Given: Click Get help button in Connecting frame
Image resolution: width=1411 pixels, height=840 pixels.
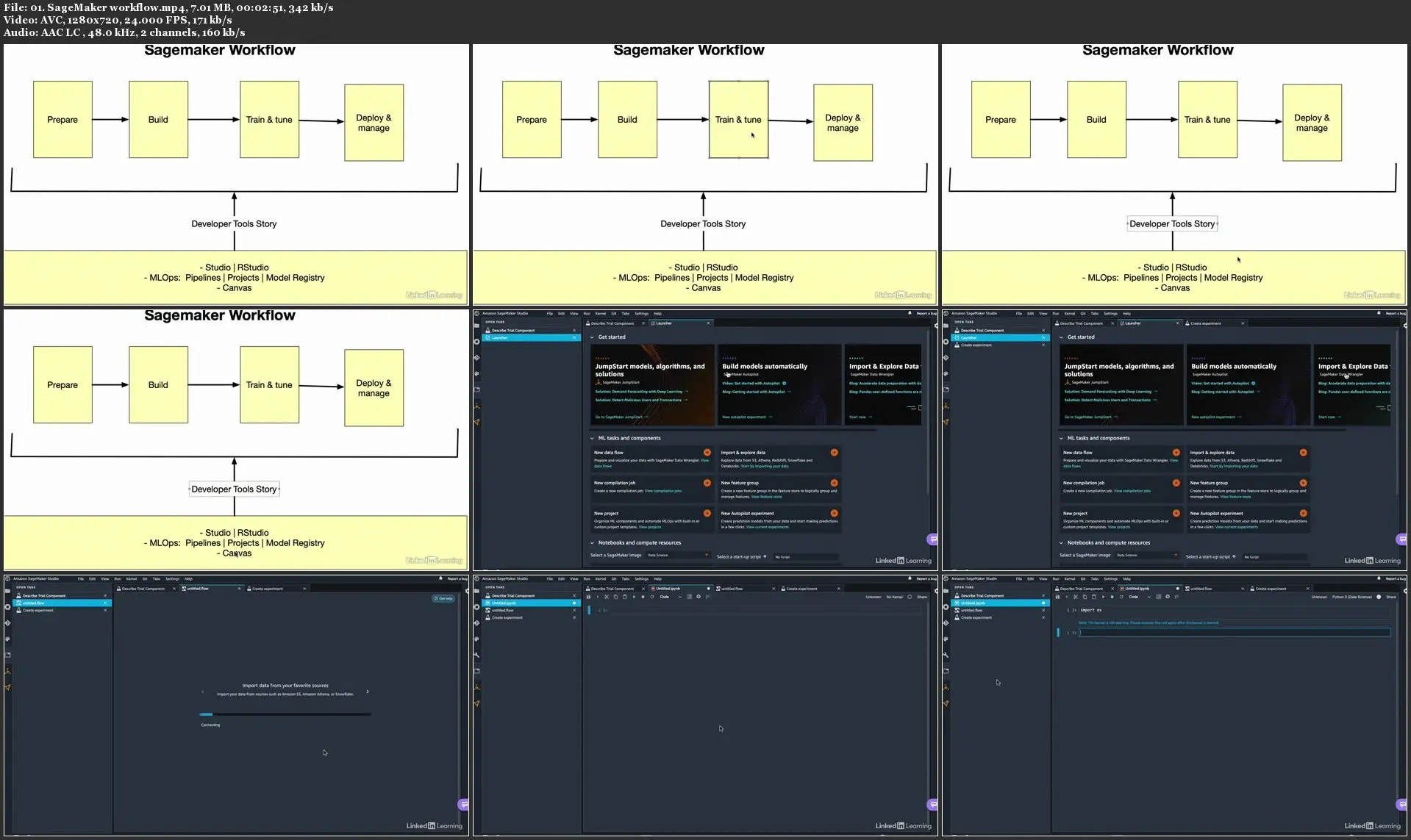Looking at the screenshot, I should 443,598.
